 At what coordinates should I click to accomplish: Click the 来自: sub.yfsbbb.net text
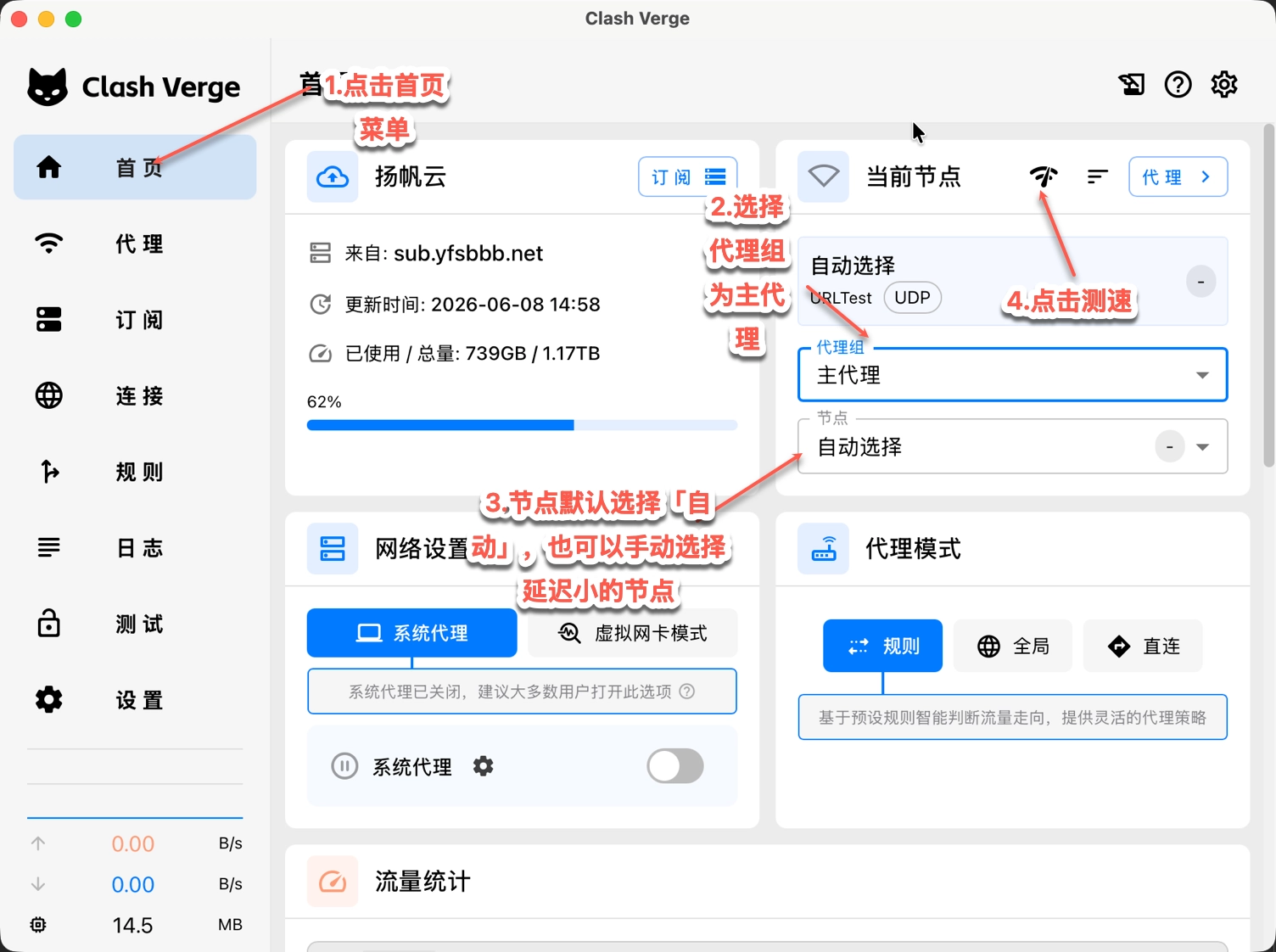point(444,253)
